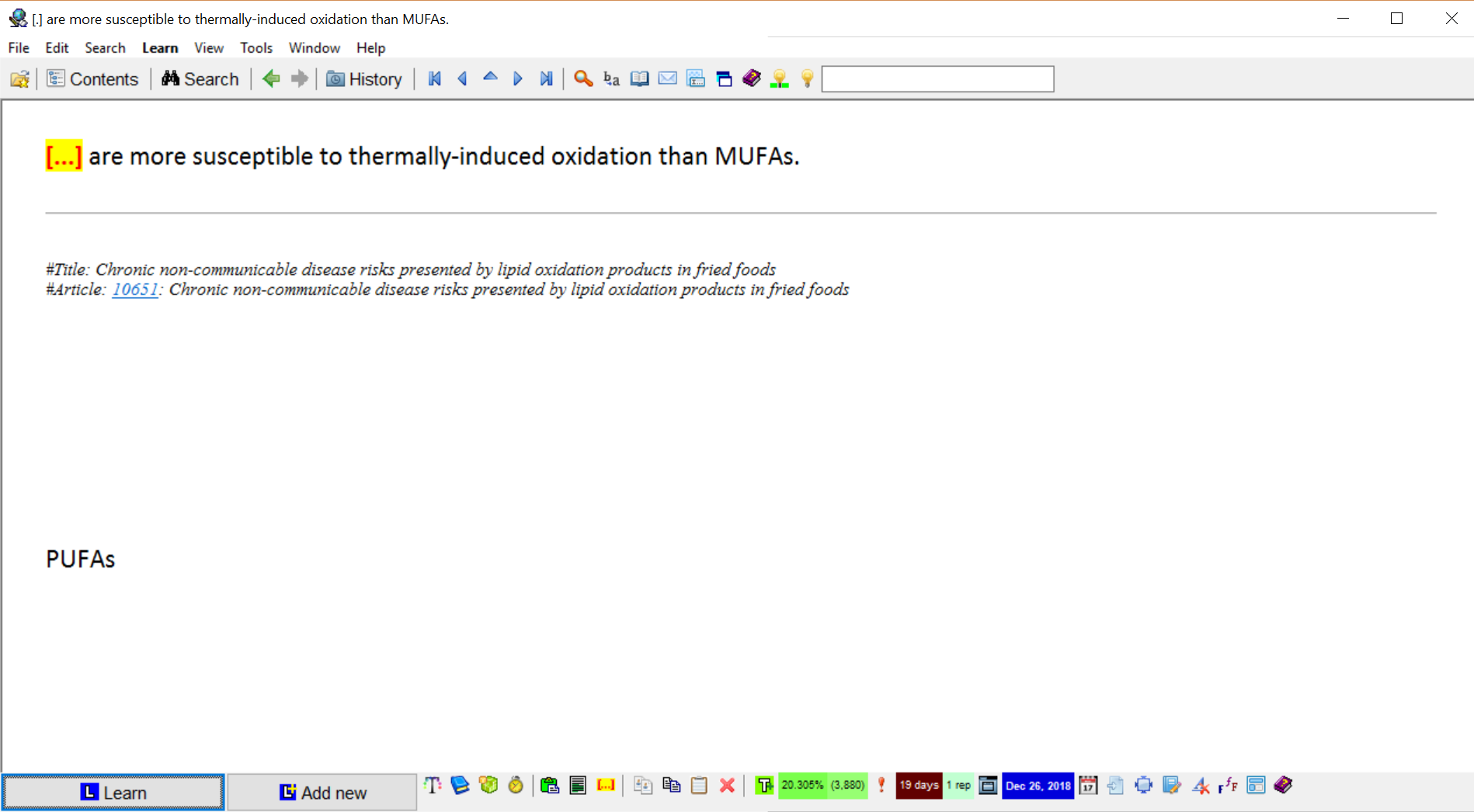The image size is (1474, 812).
Task: Click the Learn button
Action: [x=113, y=792]
